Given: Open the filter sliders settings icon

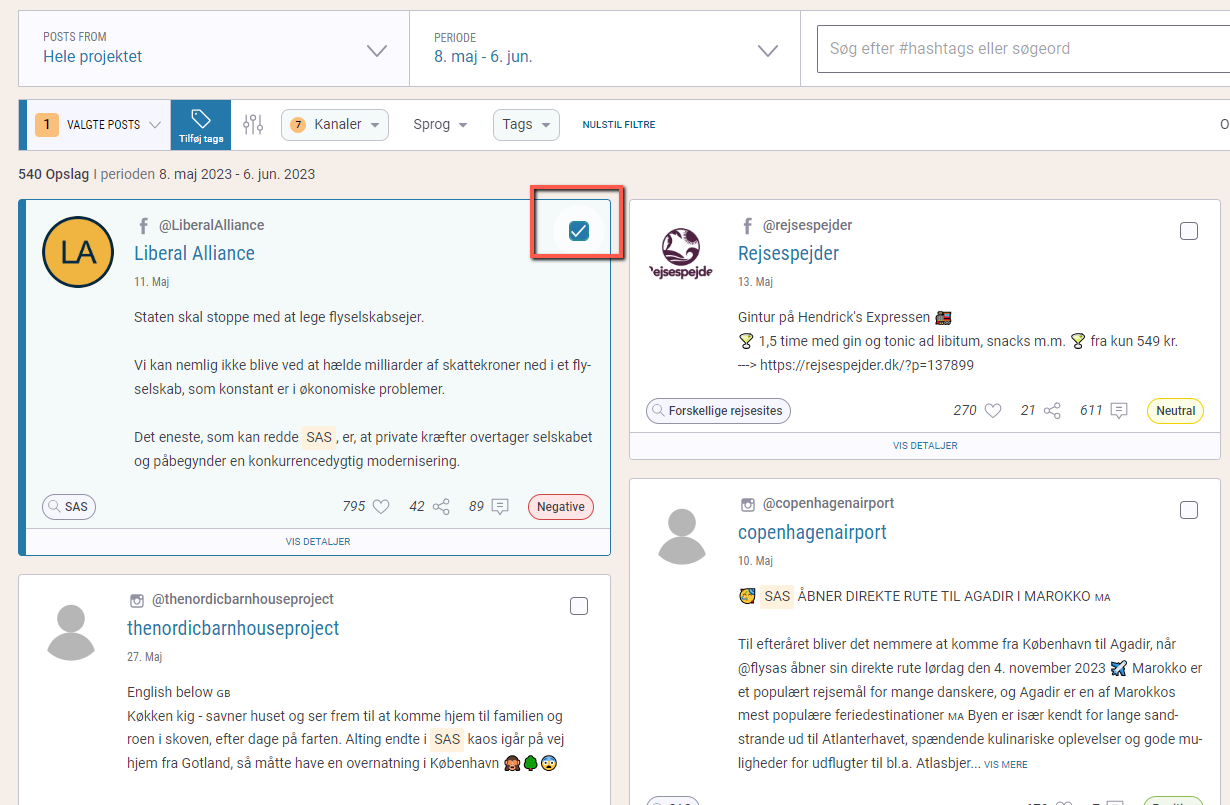Looking at the screenshot, I should 253,125.
